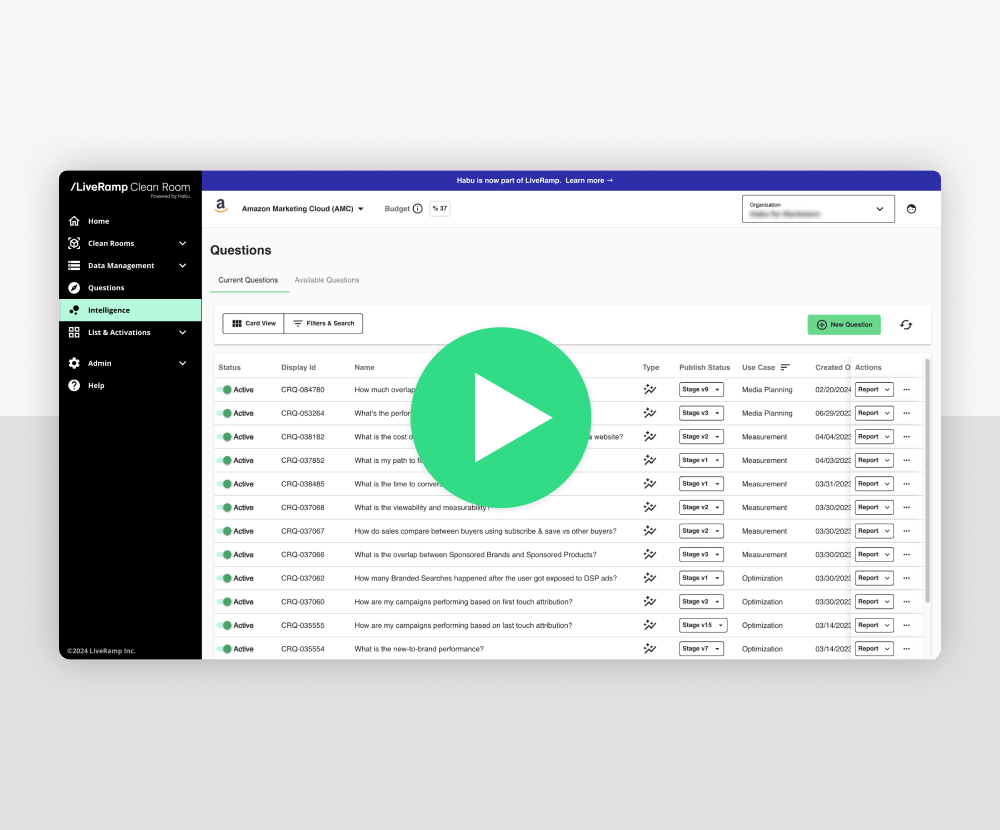1000x830 pixels.
Task: Open Amazon Marketing Cloud (AMC) dropdown
Action: click(302, 209)
